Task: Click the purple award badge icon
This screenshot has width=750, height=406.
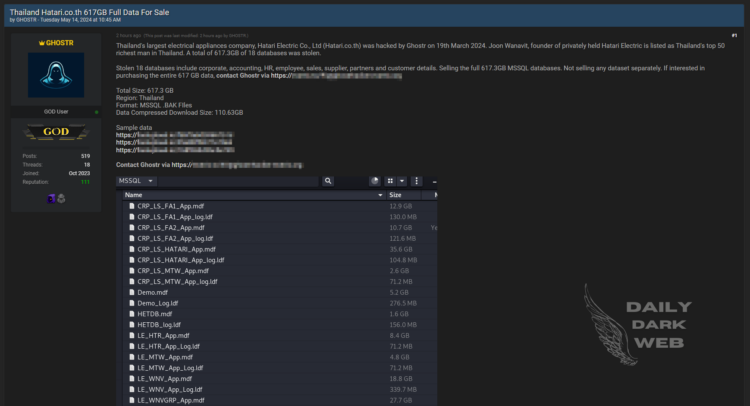Action: coord(51,198)
